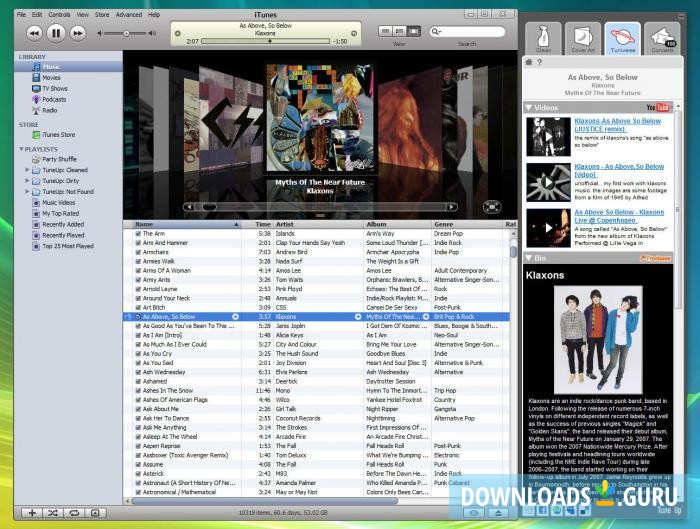700x529 pixels.
Task: Open the File menu
Action: (21, 15)
